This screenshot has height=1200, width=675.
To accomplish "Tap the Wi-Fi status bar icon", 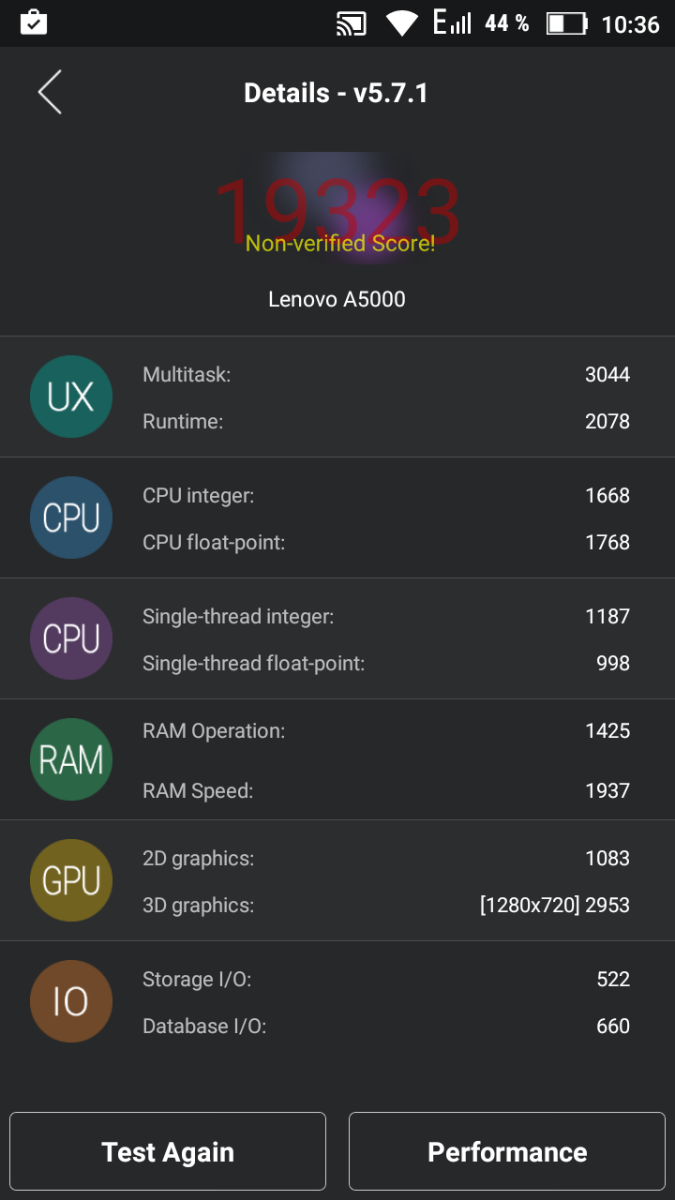I will (402, 23).
